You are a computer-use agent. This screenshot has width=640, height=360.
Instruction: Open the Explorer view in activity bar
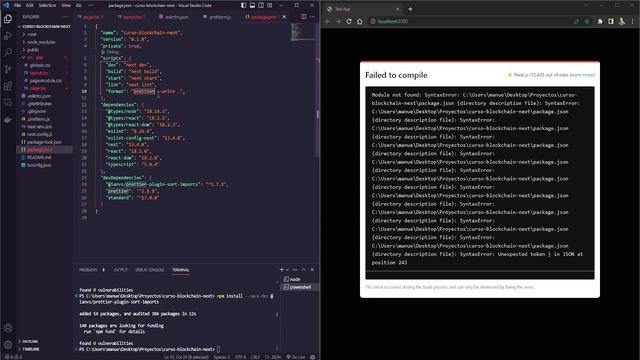pyautogui.click(x=8, y=19)
